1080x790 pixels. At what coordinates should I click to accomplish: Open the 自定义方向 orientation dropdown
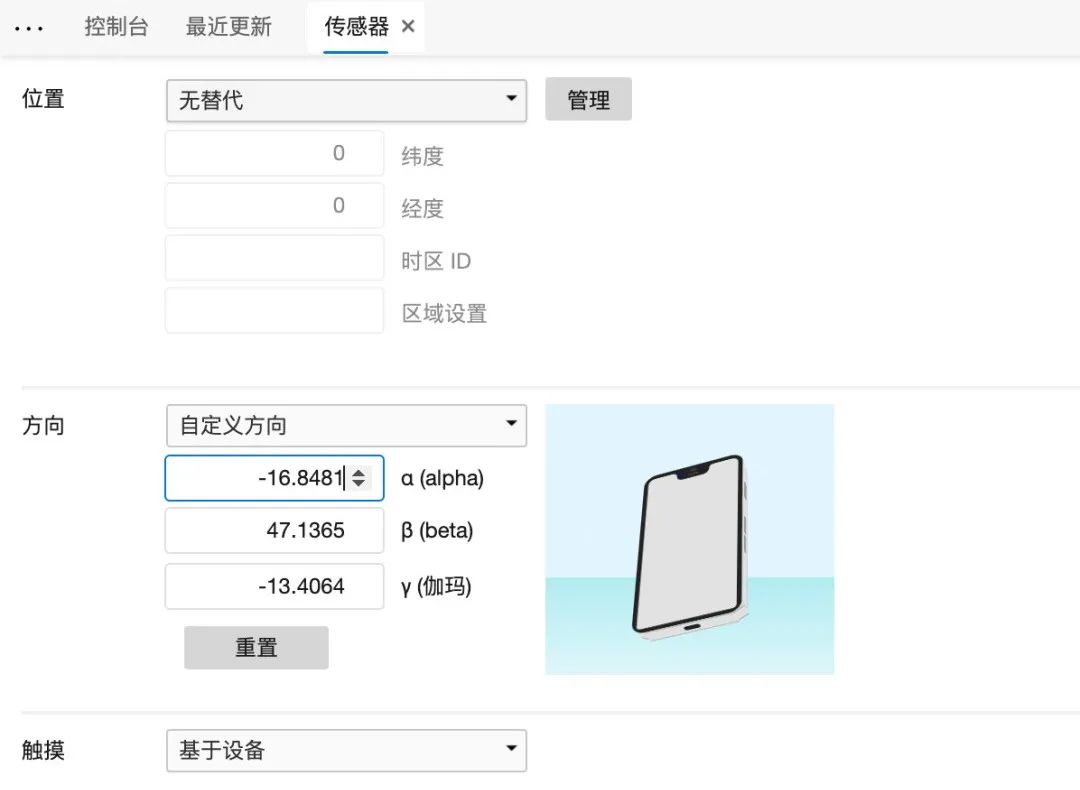345,425
